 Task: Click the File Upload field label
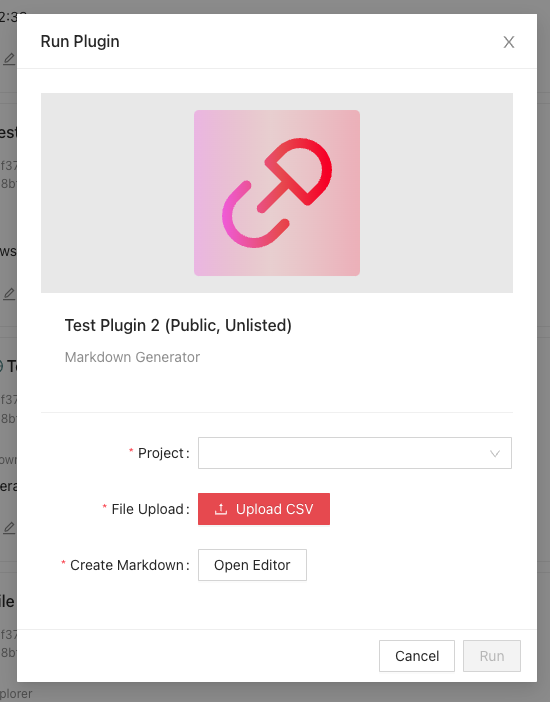147,509
